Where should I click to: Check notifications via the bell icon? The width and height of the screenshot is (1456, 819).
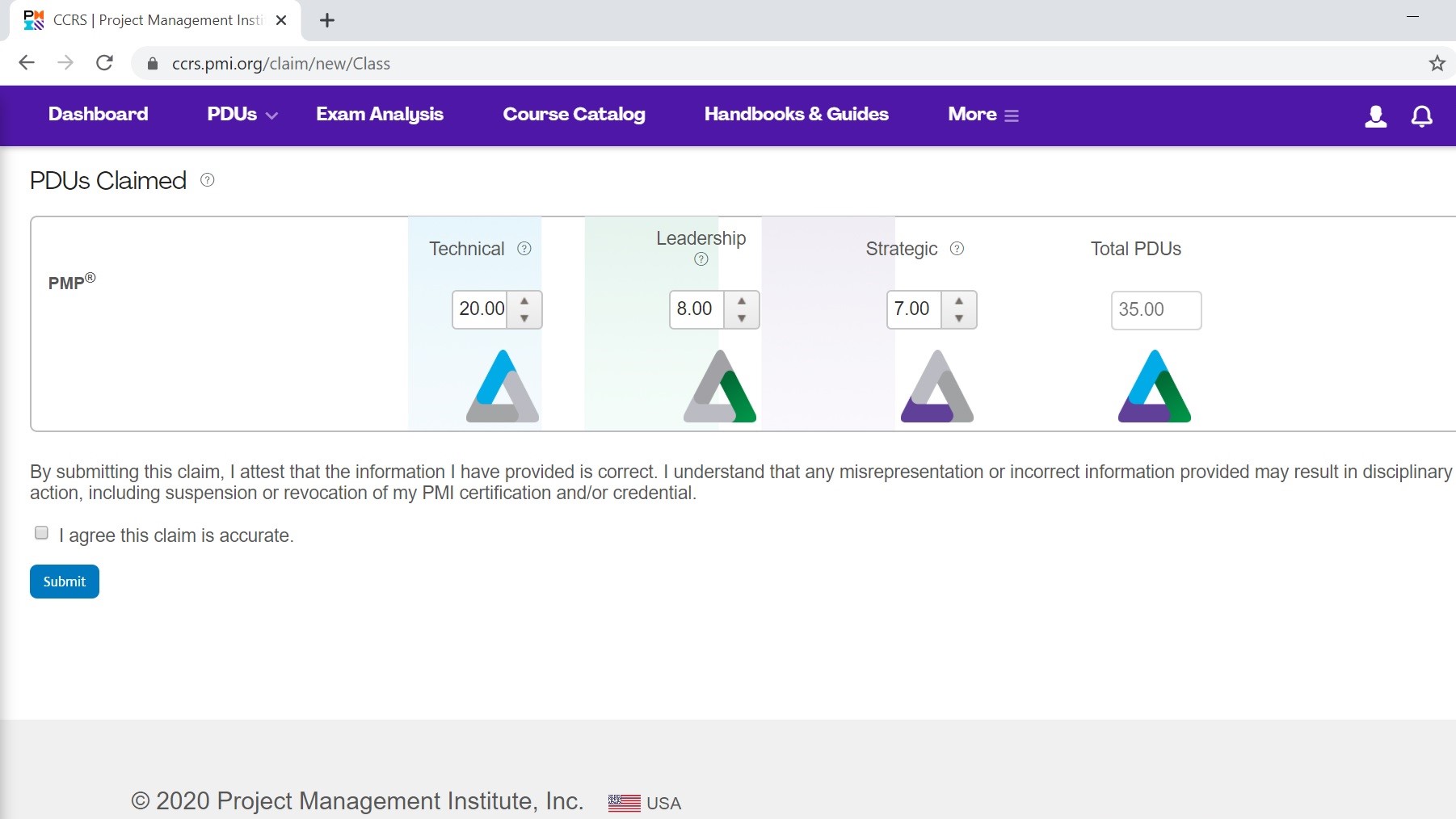click(1421, 115)
